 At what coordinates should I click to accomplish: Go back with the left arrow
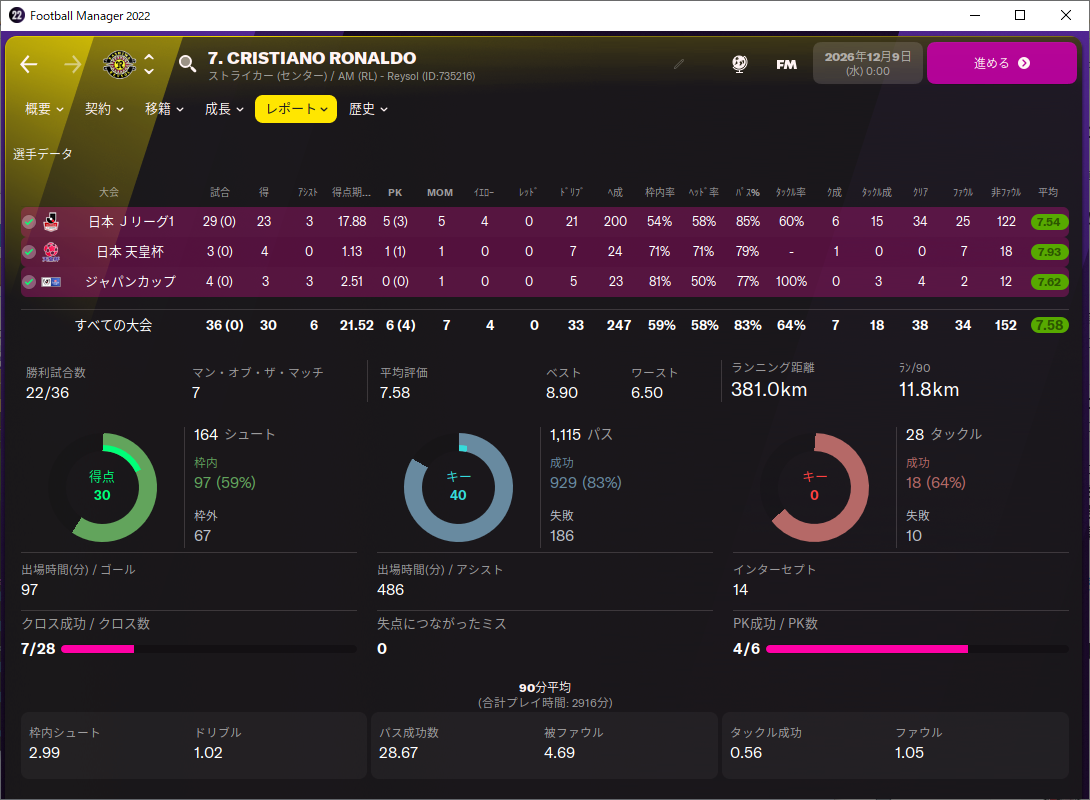pyautogui.click(x=29, y=65)
